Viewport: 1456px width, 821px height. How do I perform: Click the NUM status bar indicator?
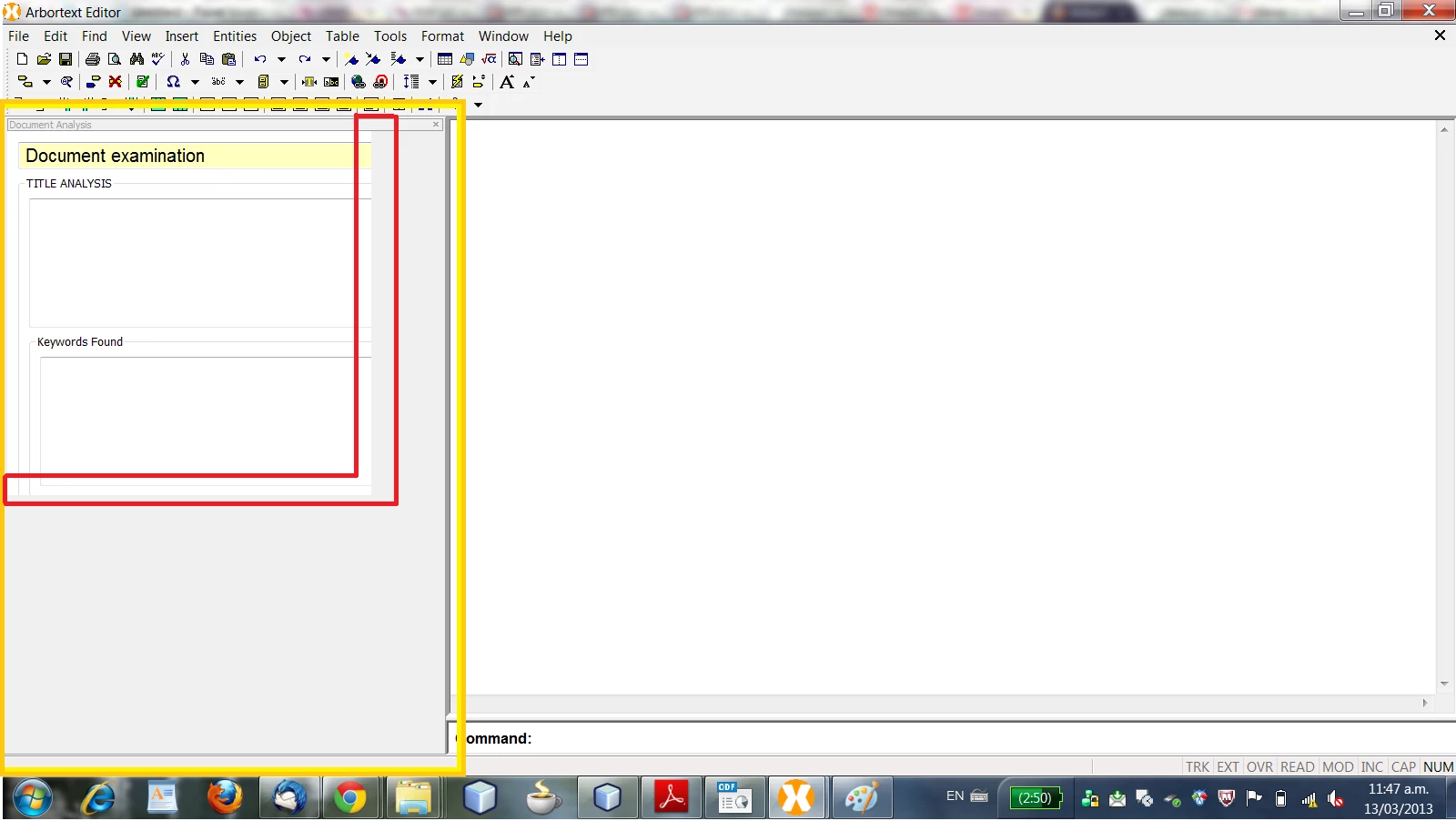pyautogui.click(x=1438, y=767)
